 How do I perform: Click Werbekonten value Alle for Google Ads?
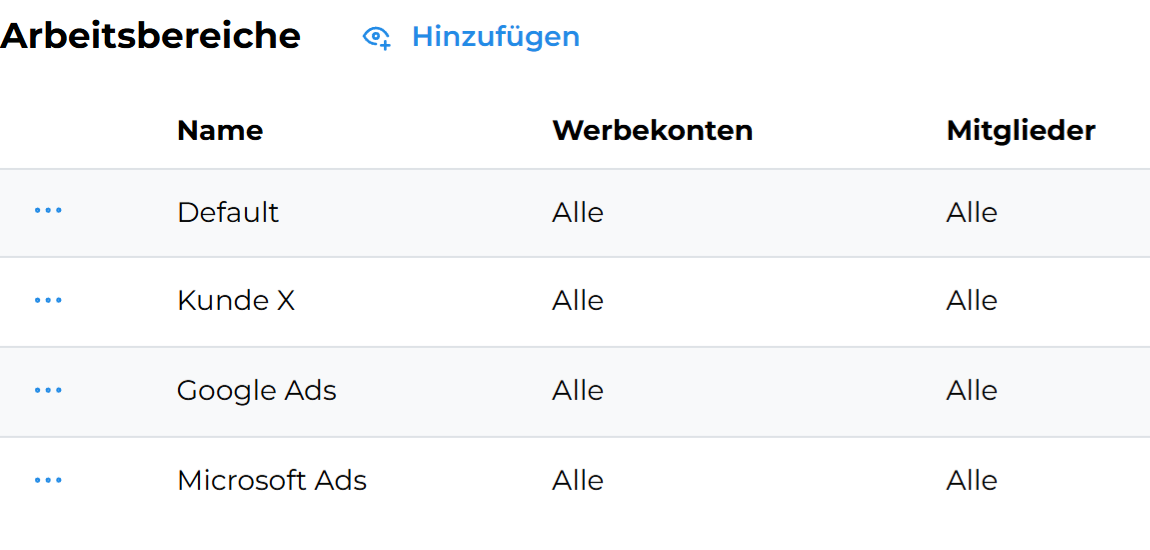click(578, 390)
